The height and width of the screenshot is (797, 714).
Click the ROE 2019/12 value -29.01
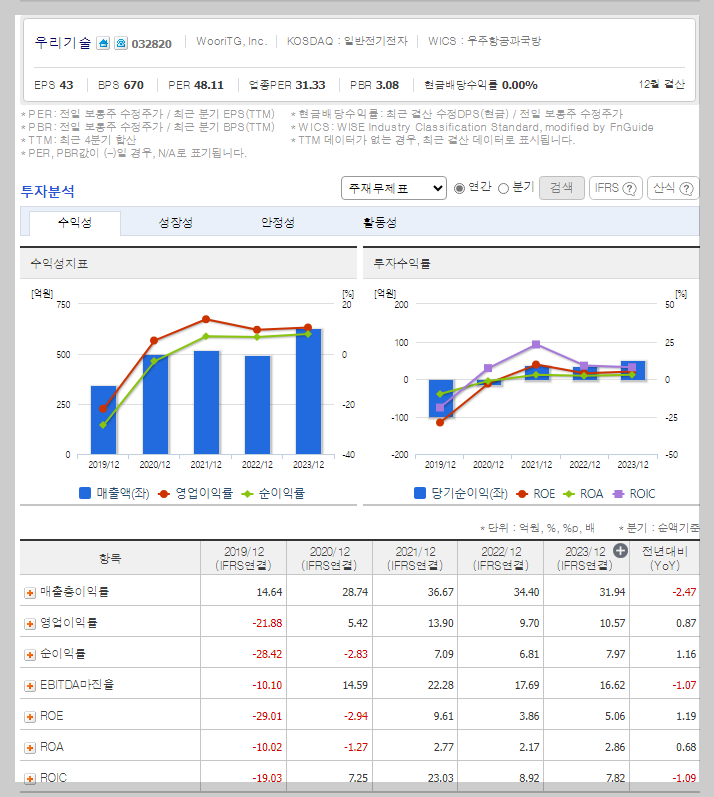(x=267, y=716)
